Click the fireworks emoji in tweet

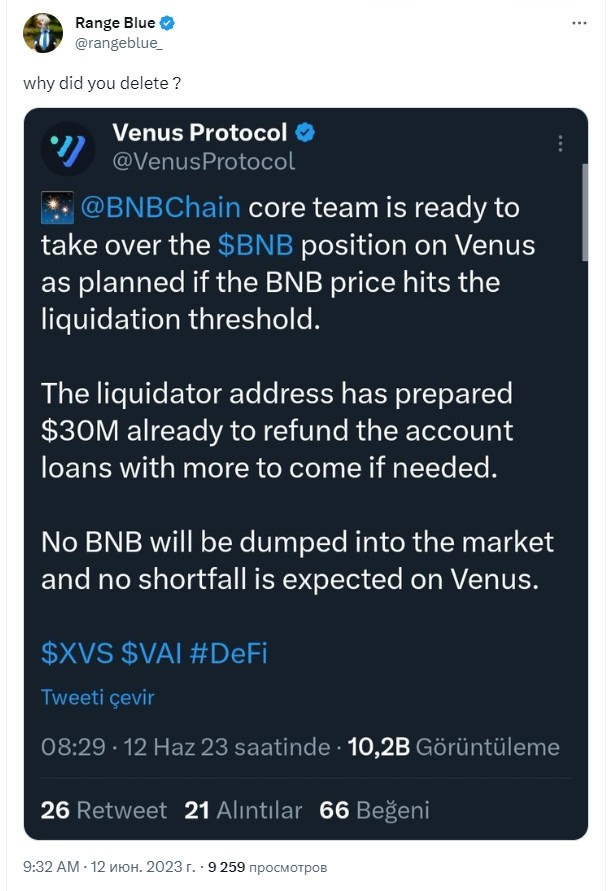coord(57,208)
